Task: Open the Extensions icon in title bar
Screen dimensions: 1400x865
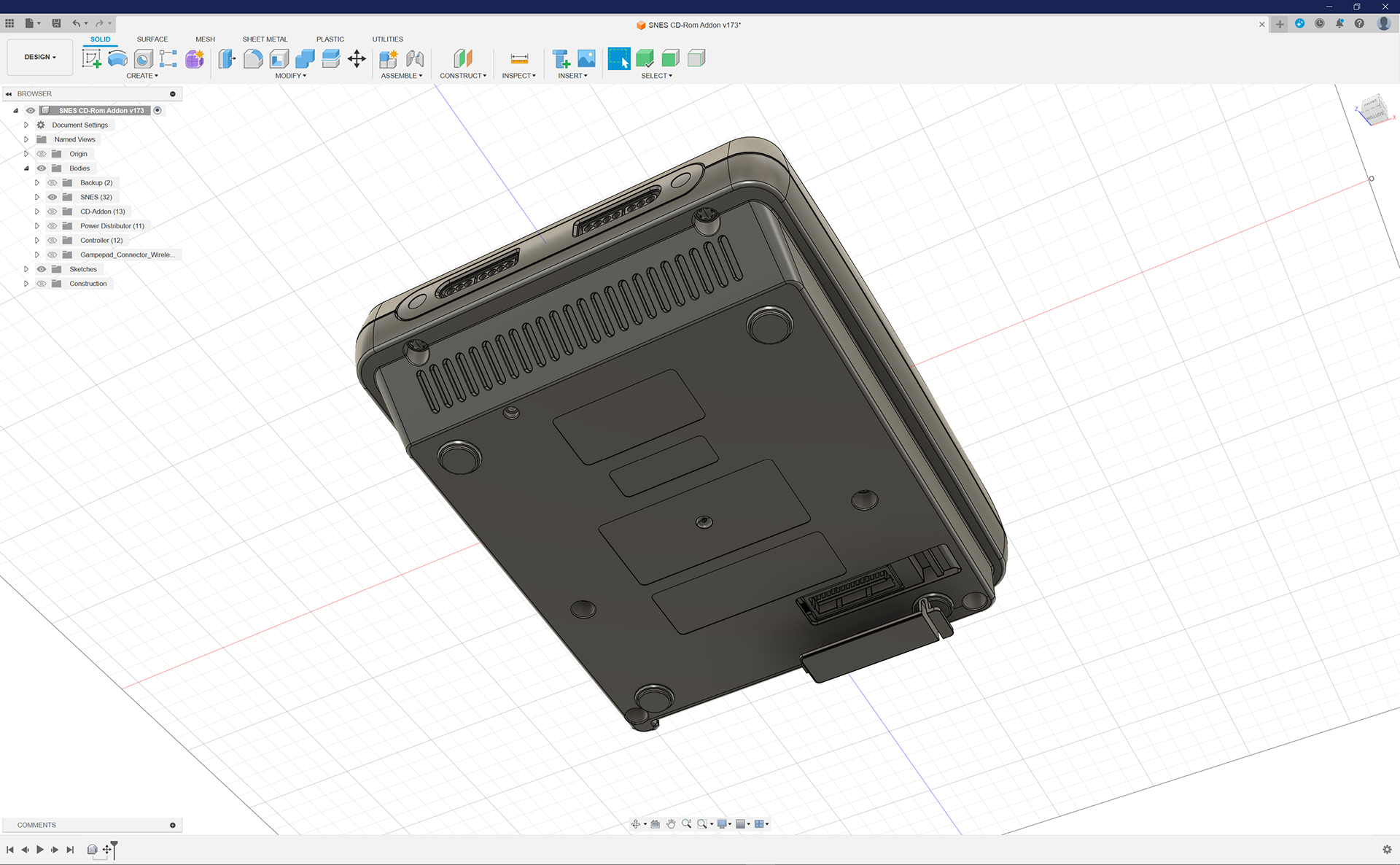Action: coord(1299,23)
